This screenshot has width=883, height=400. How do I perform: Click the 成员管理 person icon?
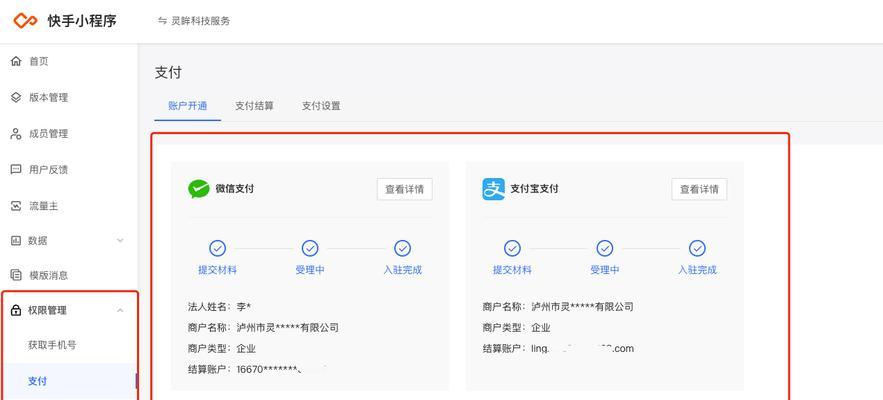[16, 134]
